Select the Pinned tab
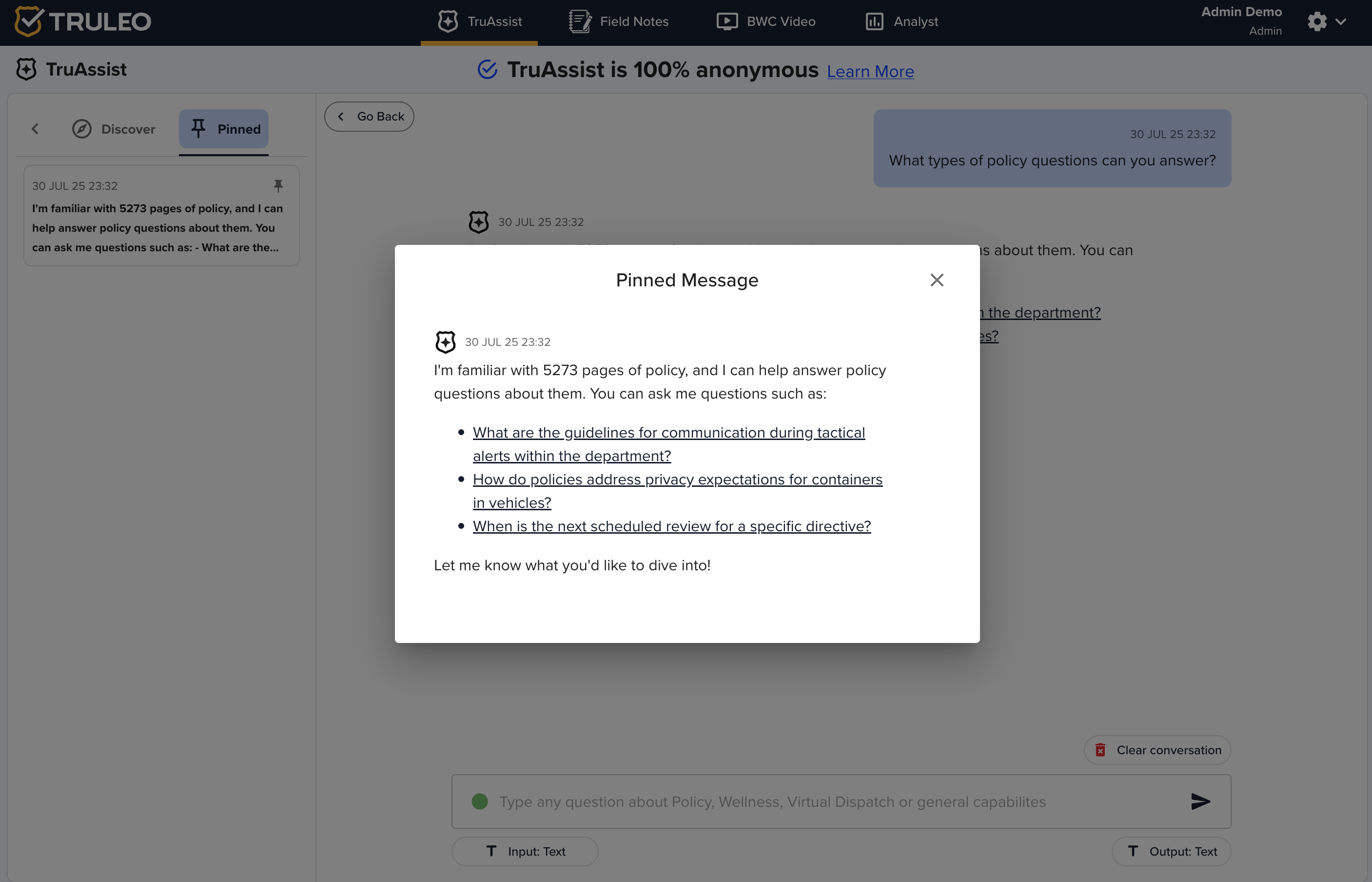This screenshot has width=1372, height=882. tap(223, 129)
